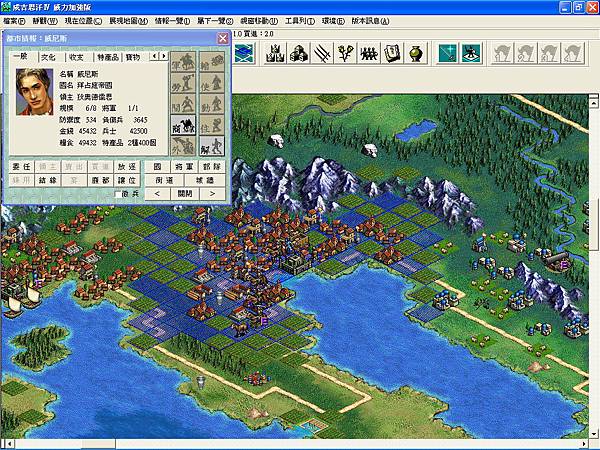Image resolution: width=600 pixels, height=450 pixels.
Task: Click the 將軍 button
Action: tap(184, 167)
